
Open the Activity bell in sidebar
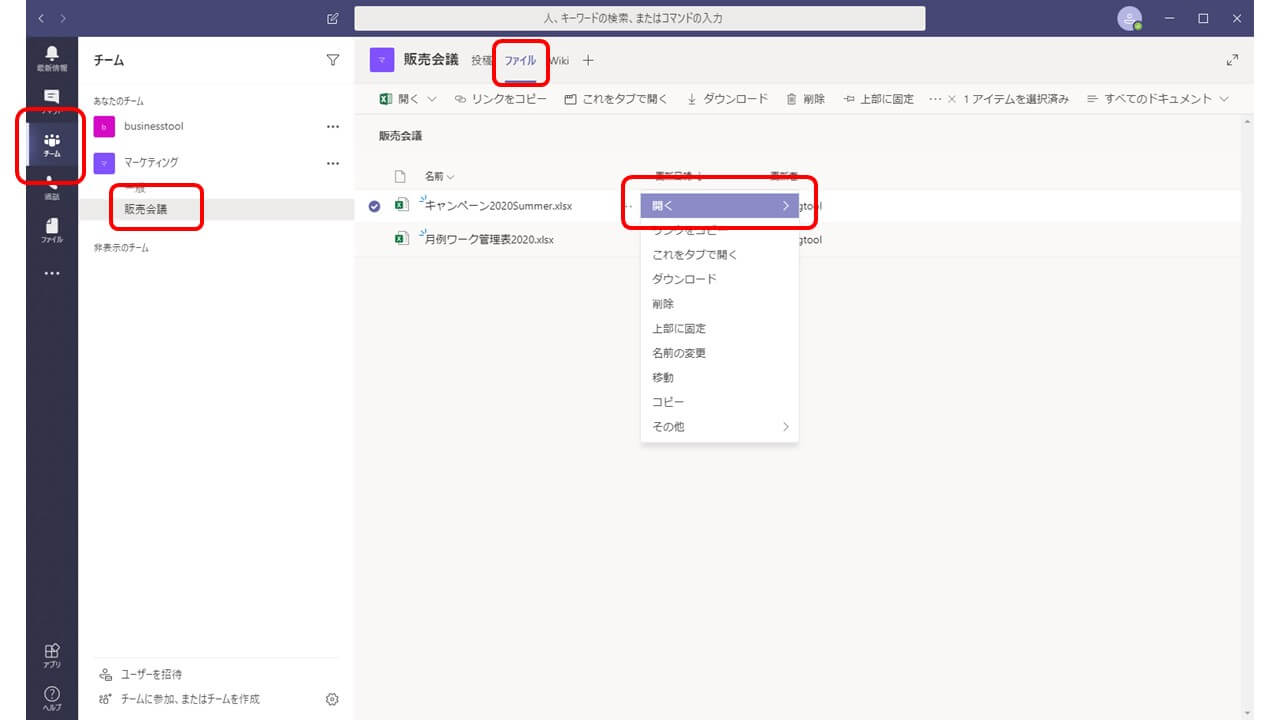(52, 58)
